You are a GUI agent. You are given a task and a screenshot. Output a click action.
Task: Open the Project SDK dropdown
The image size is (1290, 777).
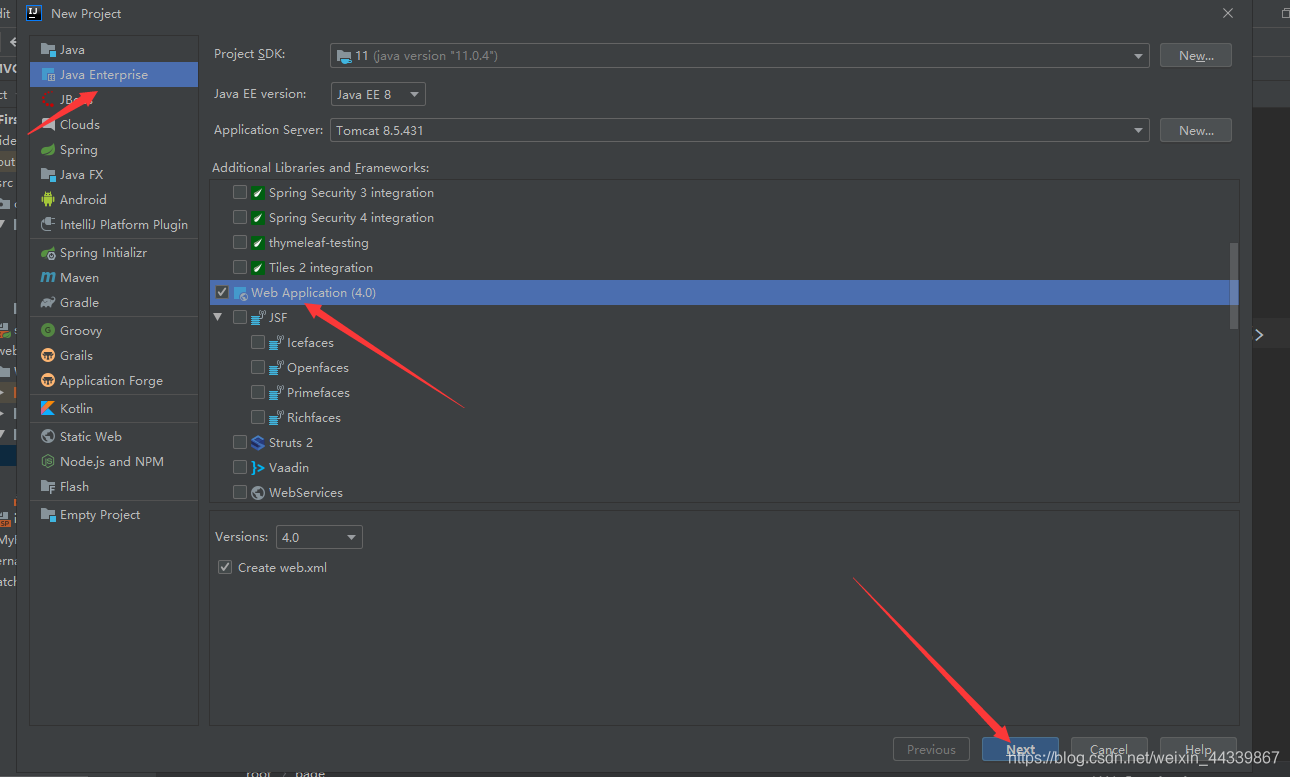pos(739,56)
